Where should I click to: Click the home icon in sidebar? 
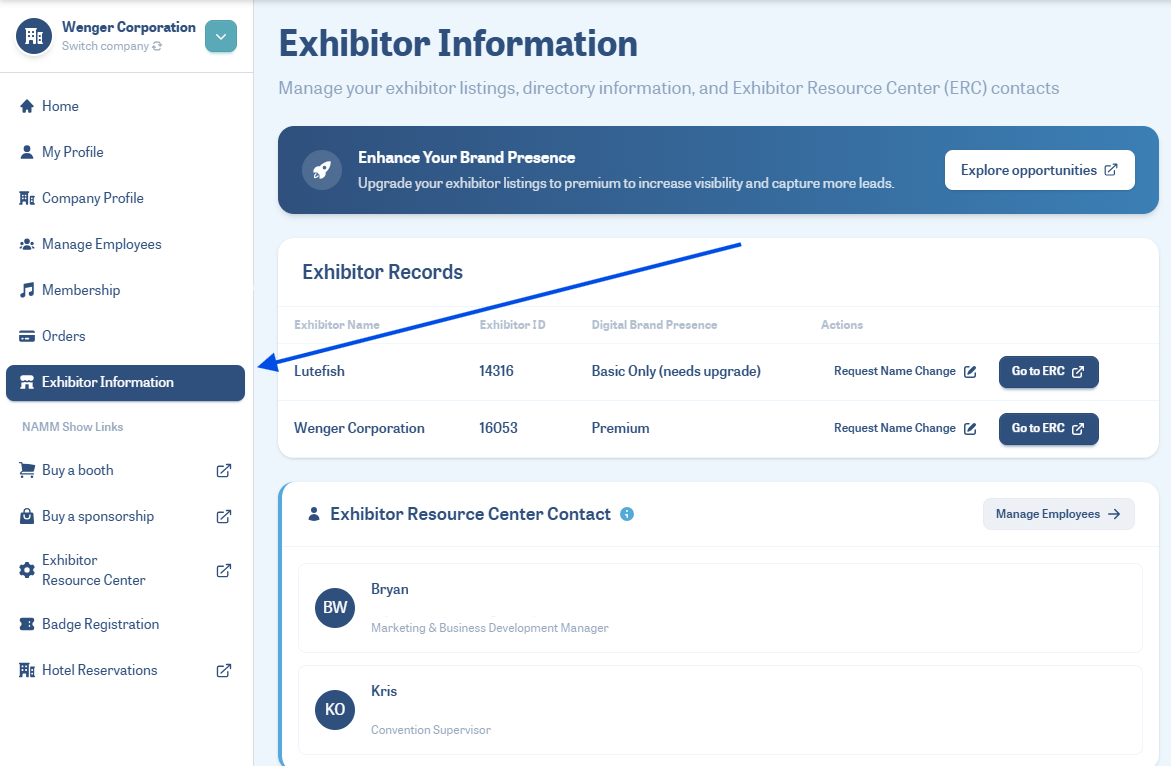tap(27, 106)
